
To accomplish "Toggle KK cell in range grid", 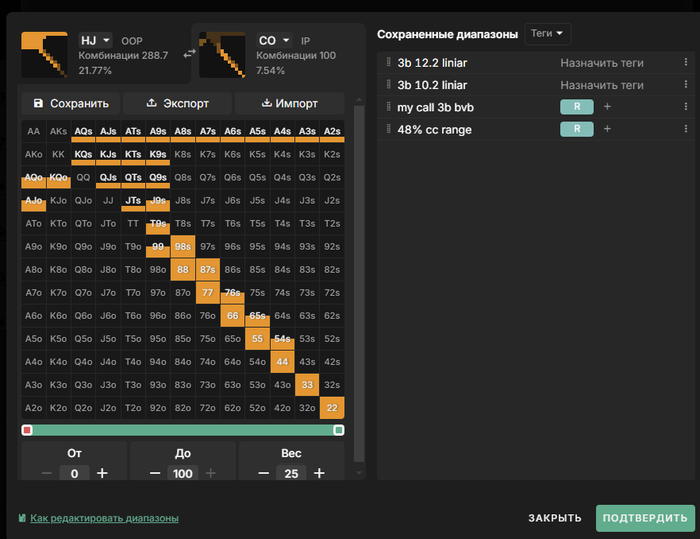I will (58, 155).
